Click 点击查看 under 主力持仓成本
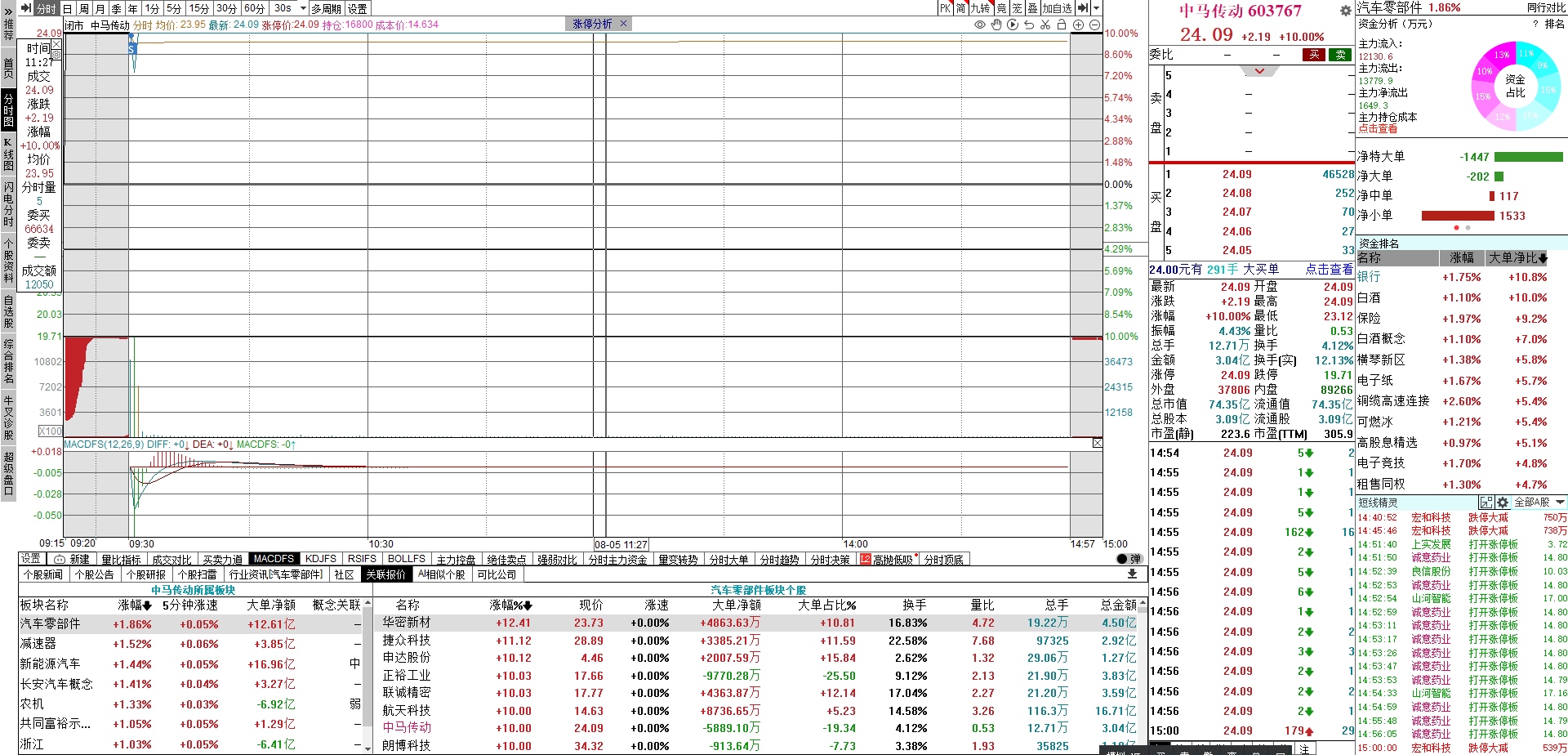 (x=1378, y=129)
